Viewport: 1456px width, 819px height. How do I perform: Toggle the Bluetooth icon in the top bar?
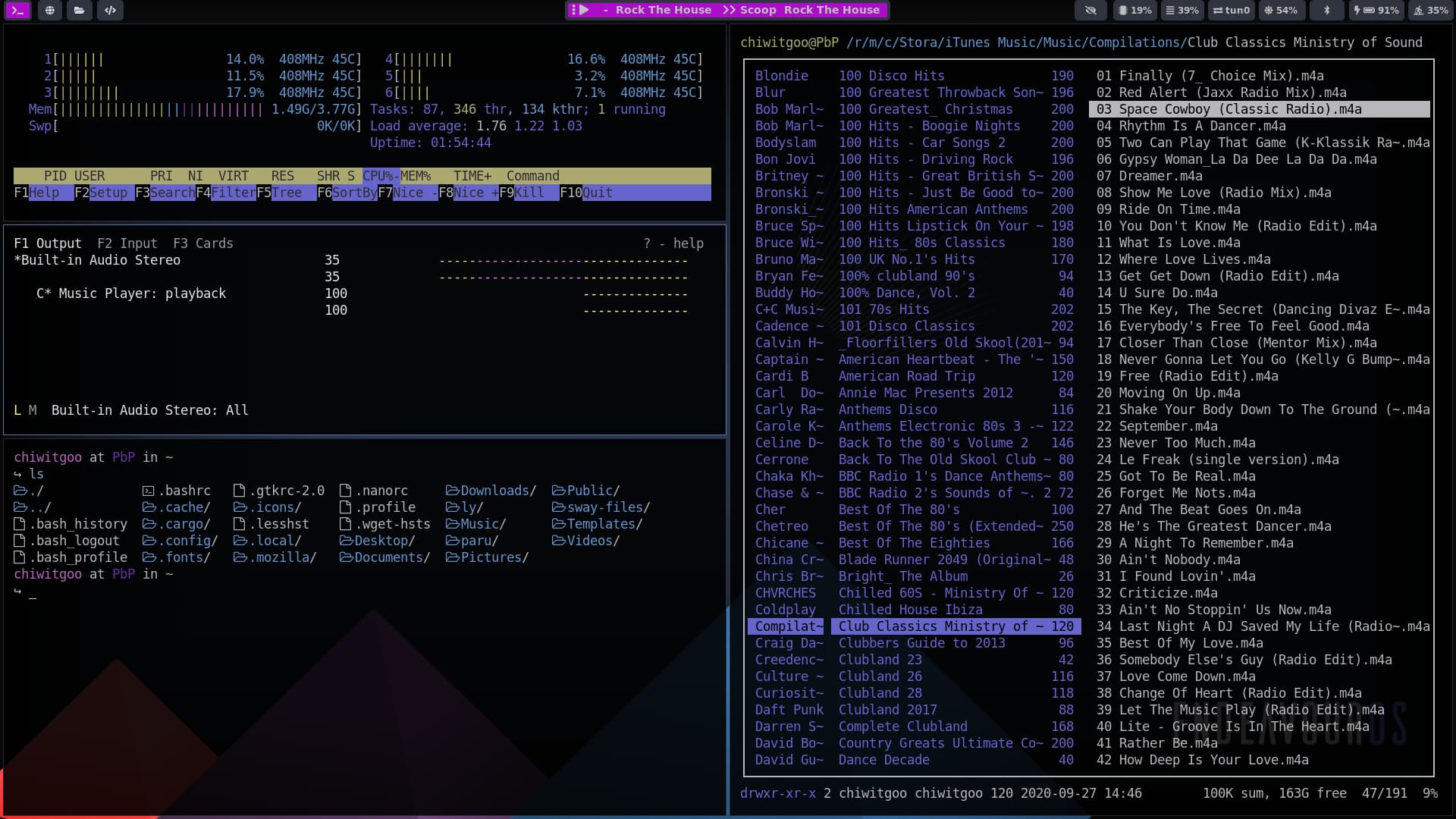[1326, 11]
